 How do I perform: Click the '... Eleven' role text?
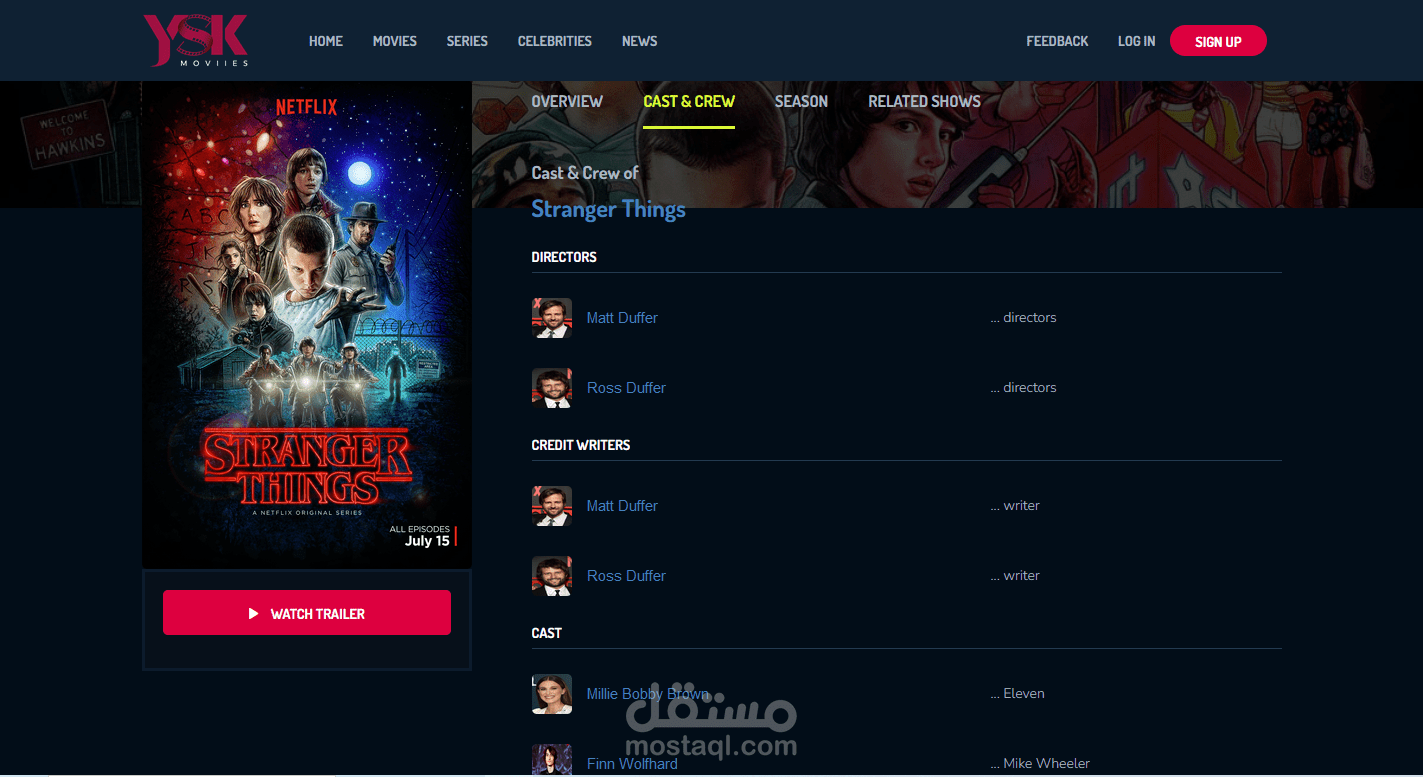pos(1017,694)
